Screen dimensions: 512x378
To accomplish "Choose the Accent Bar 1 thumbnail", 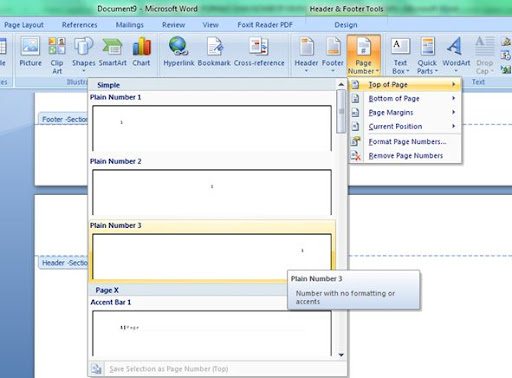I will (x=212, y=333).
